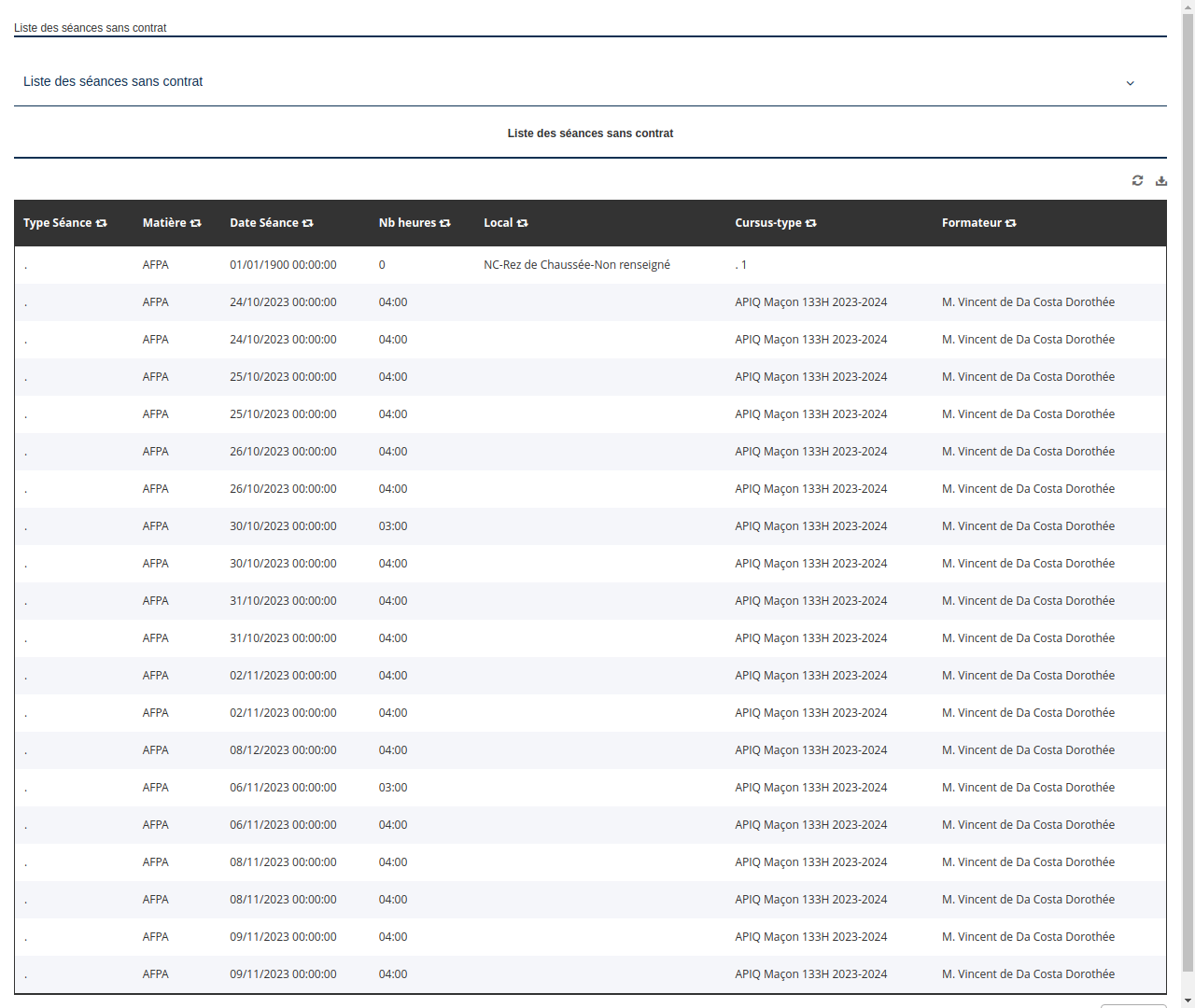This screenshot has height=1008, width=1195.
Task: Sort the table by Type Séance
Action: (102, 222)
